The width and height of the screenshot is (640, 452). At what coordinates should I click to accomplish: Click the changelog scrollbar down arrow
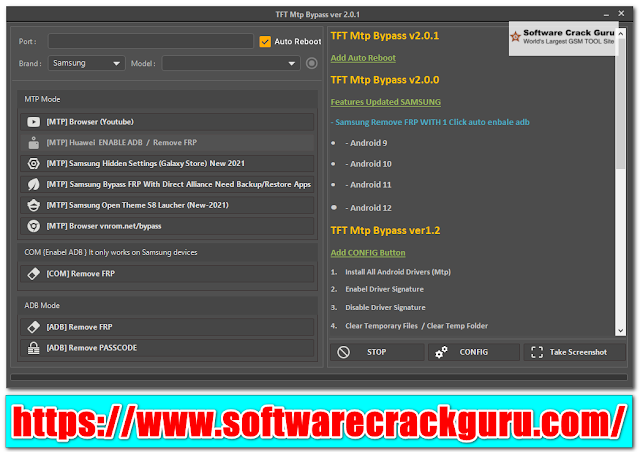tap(620, 331)
